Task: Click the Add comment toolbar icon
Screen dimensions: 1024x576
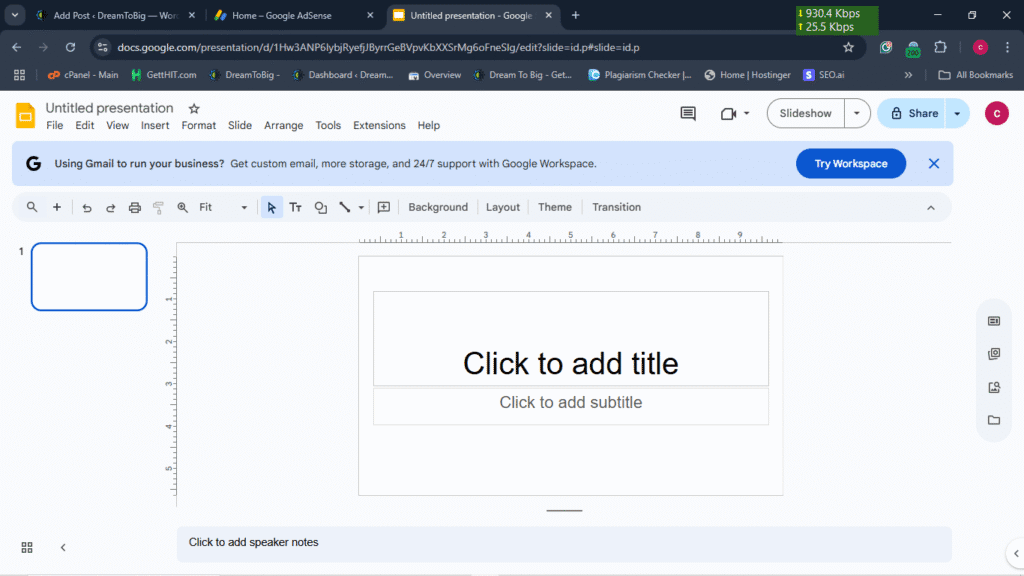Action: tap(384, 207)
